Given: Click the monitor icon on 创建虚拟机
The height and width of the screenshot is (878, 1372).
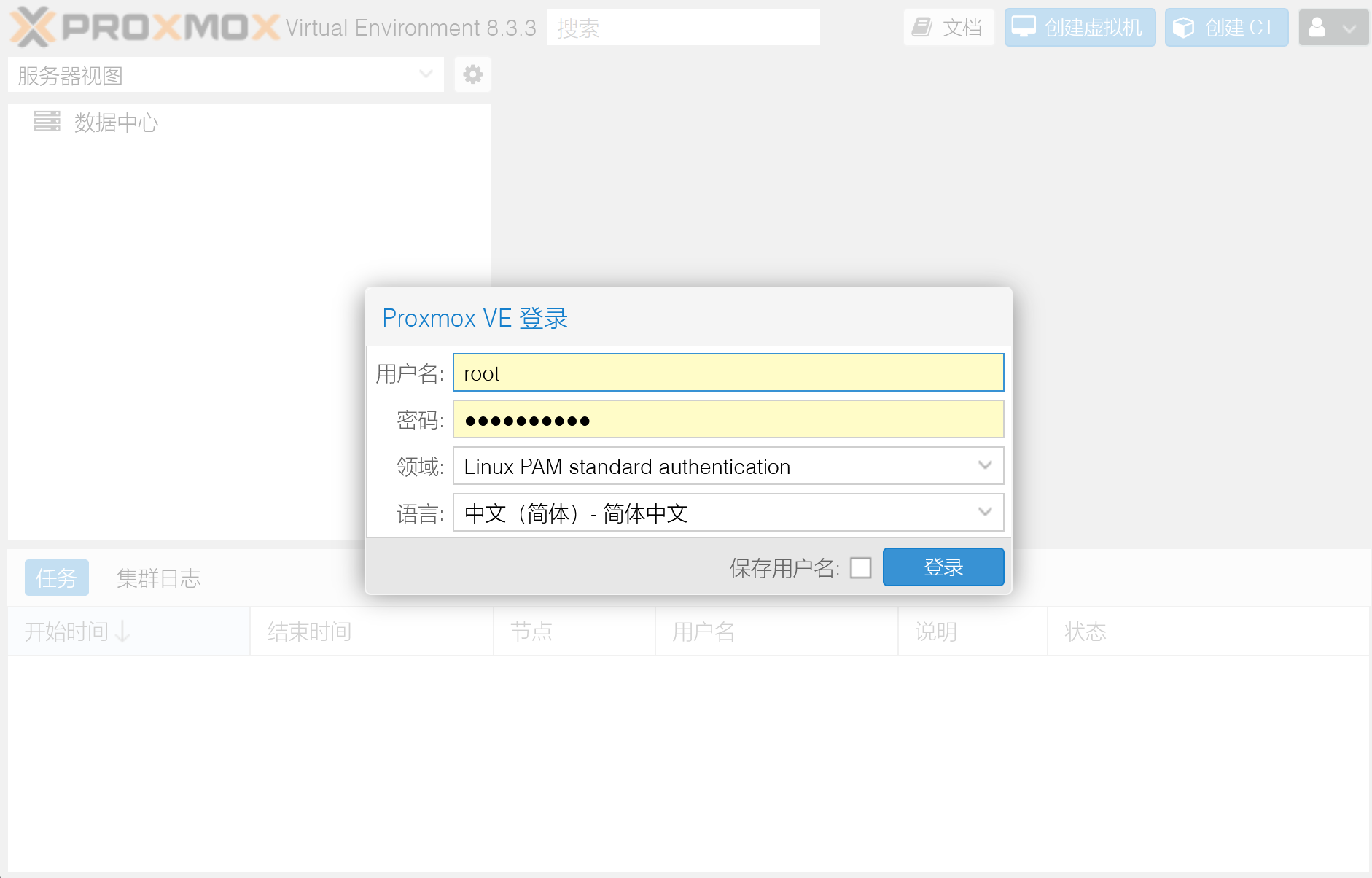Looking at the screenshot, I should [x=1024, y=27].
